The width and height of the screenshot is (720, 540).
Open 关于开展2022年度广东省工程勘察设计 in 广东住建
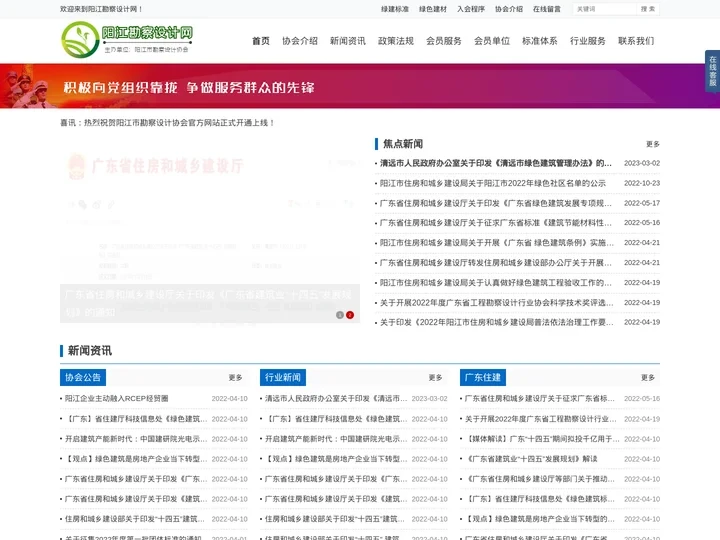click(540, 419)
